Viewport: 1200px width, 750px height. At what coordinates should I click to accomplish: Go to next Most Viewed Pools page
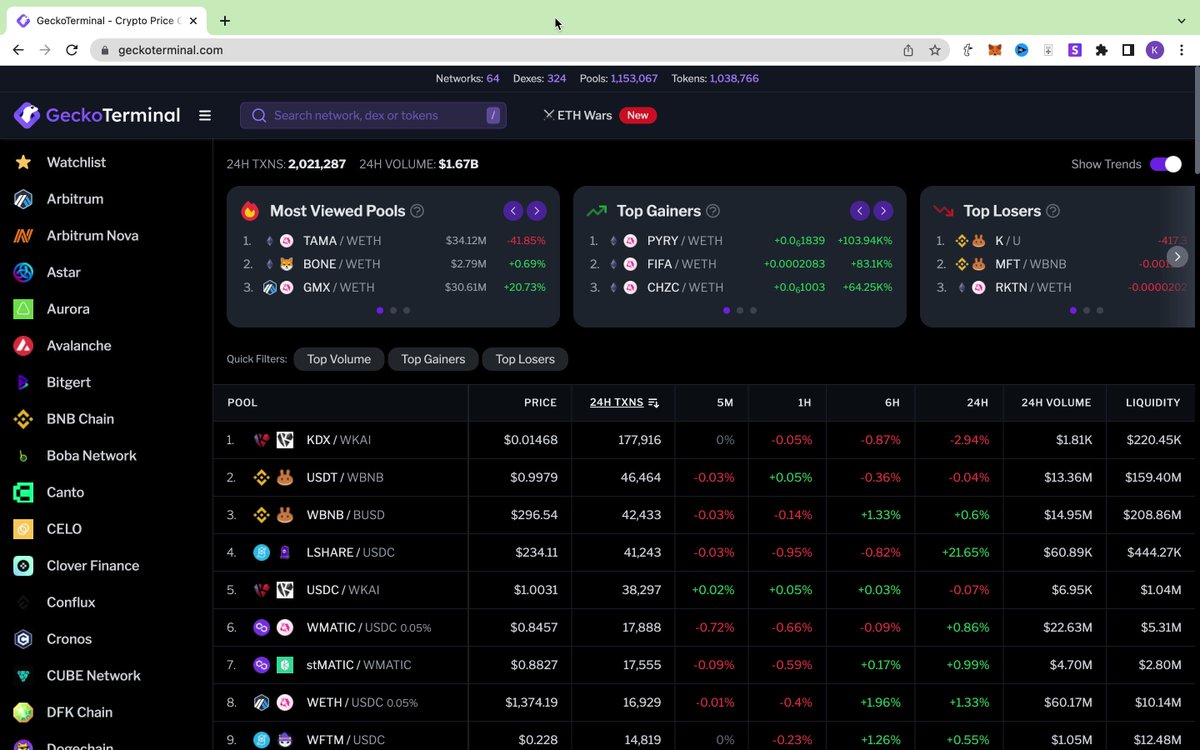click(x=537, y=211)
